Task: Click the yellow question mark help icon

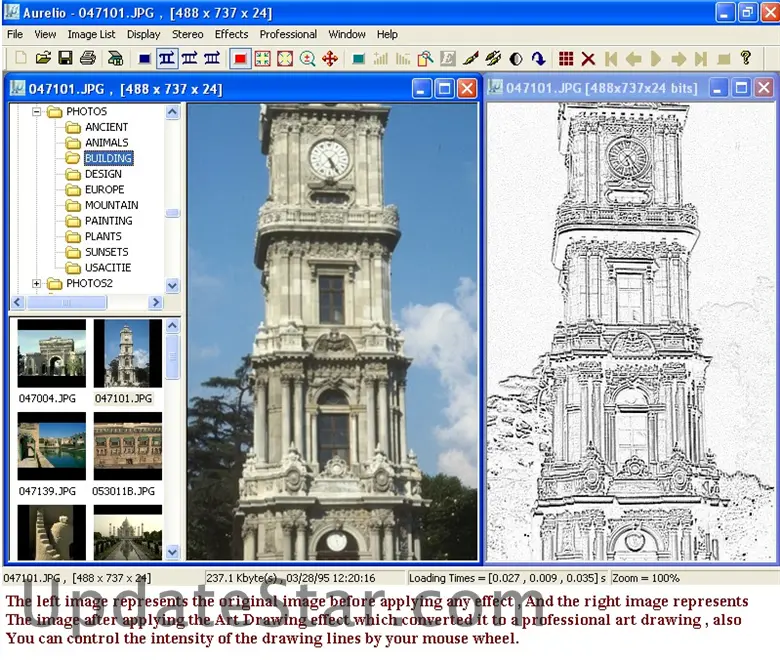Action: pos(745,58)
